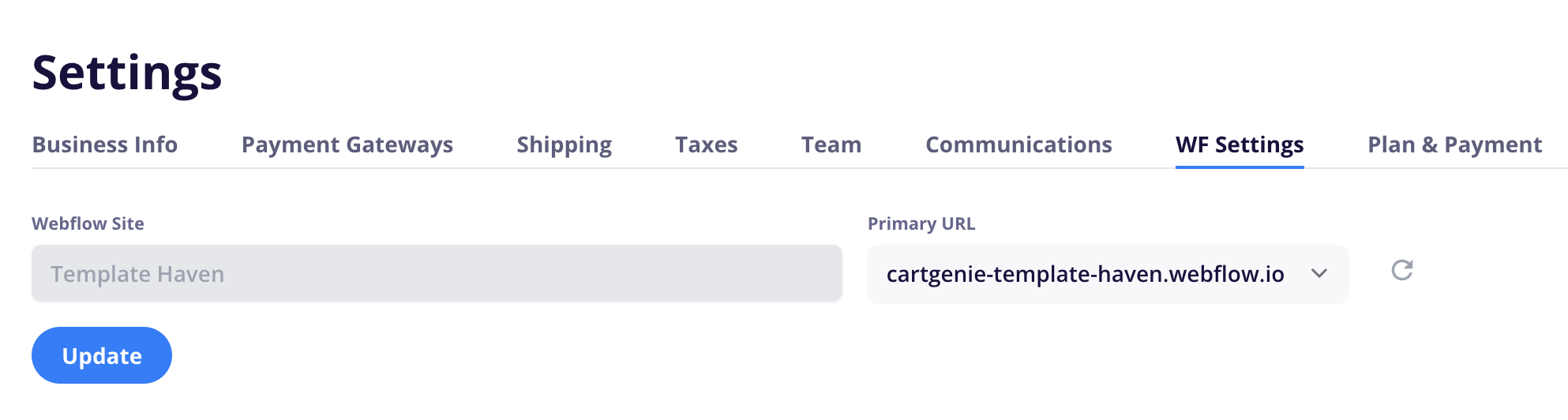Submit changes with the blue Update button
Image resolution: width=1568 pixels, height=420 pixels.
[102, 355]
